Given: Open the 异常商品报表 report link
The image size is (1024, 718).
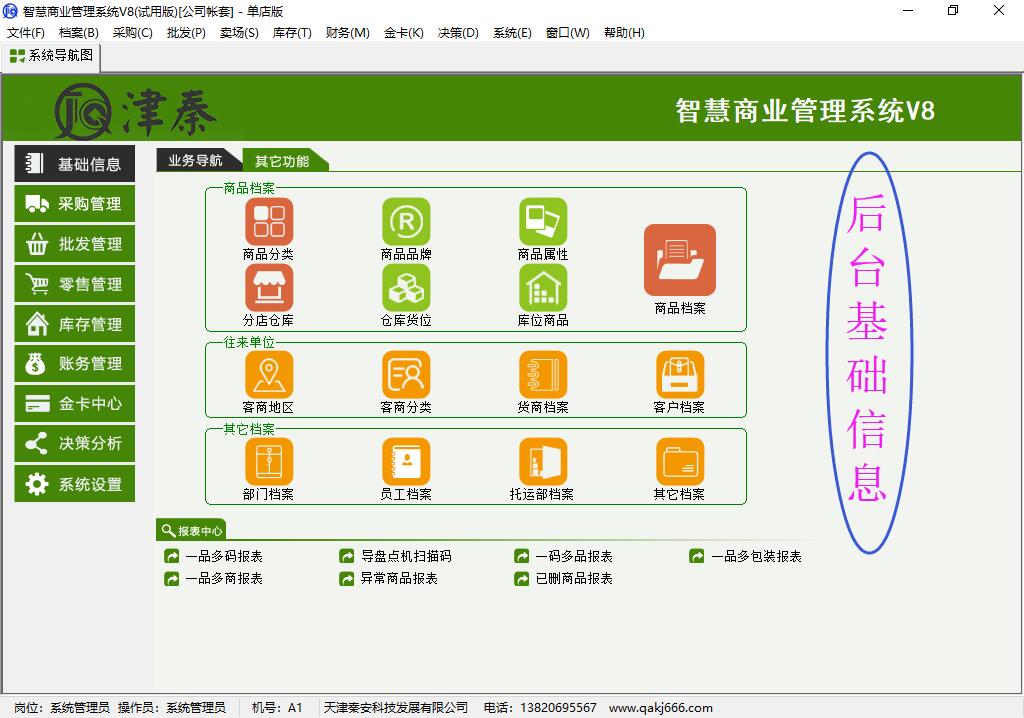Looking at the screenshot, I should pyautogui.click(x=398, y=578).
